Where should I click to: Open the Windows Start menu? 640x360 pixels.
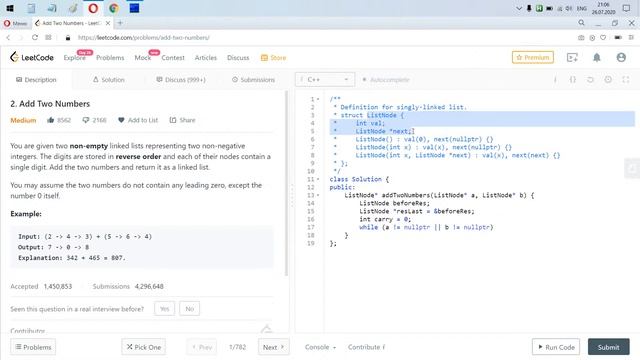click(x=10, y=8)
